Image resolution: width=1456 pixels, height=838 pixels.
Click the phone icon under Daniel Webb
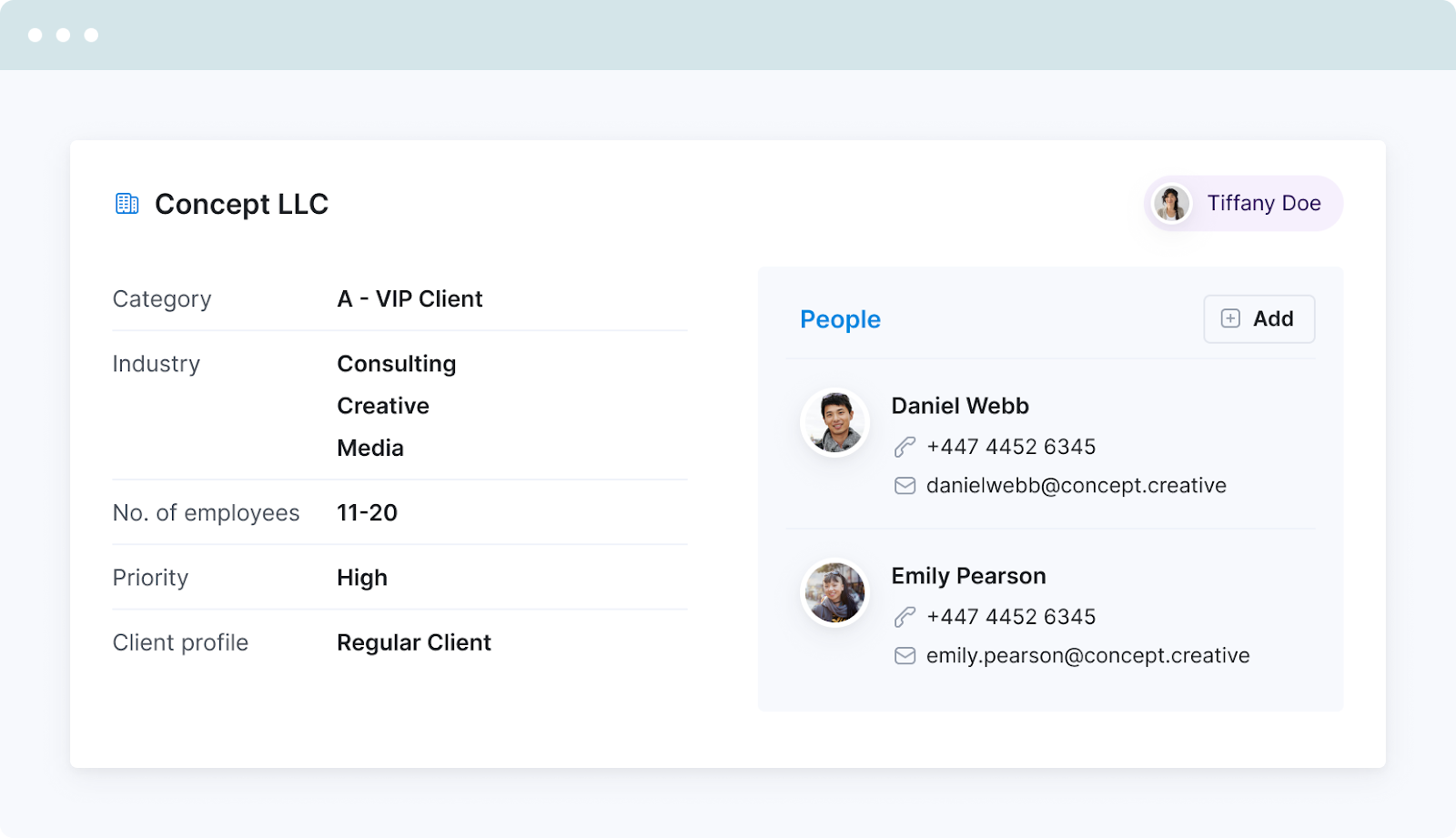coord(905,447)
